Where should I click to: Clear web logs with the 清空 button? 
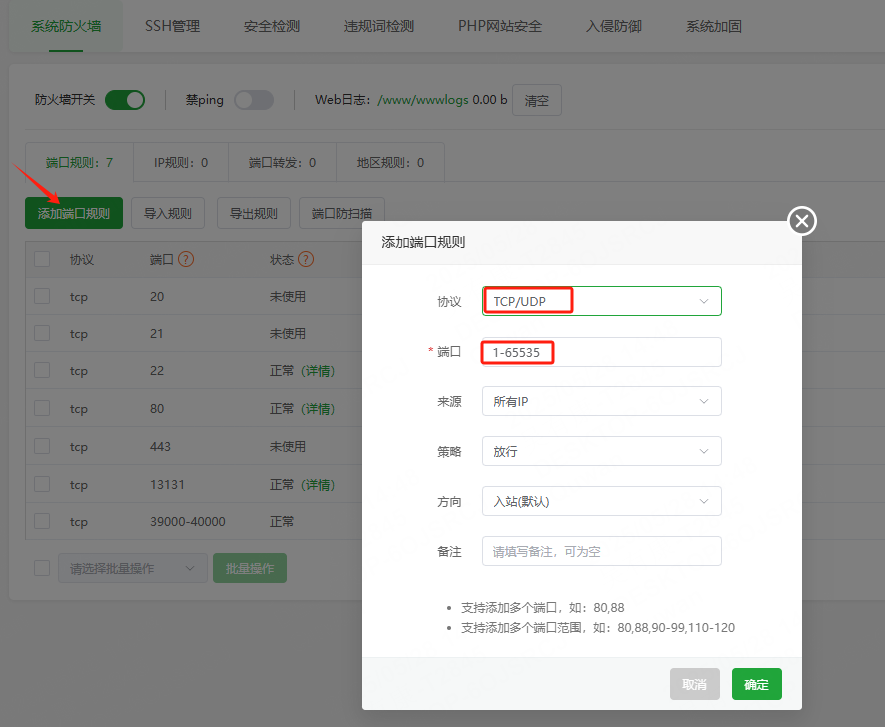[x=537, y=100]
